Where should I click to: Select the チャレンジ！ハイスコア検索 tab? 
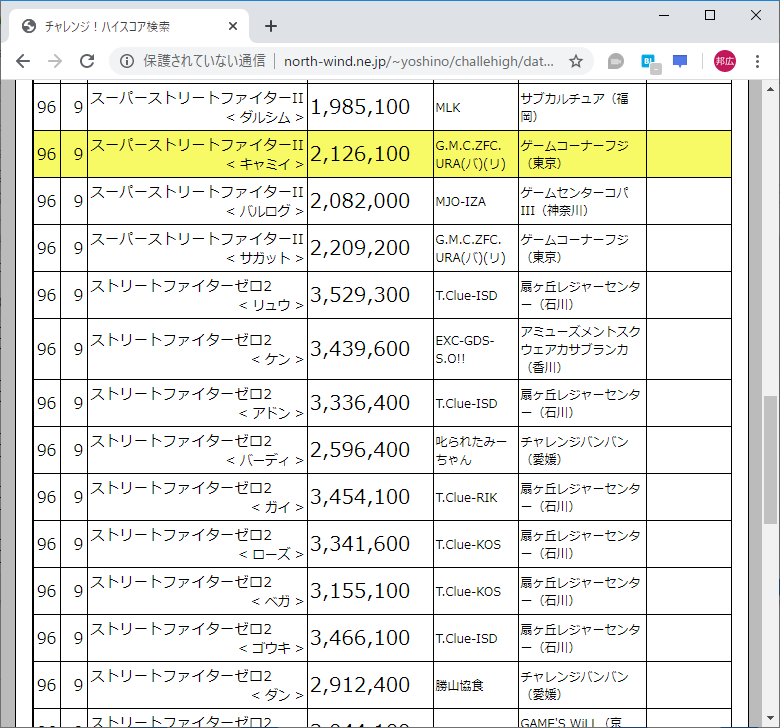pyautogui.click(x=128, y=26)
